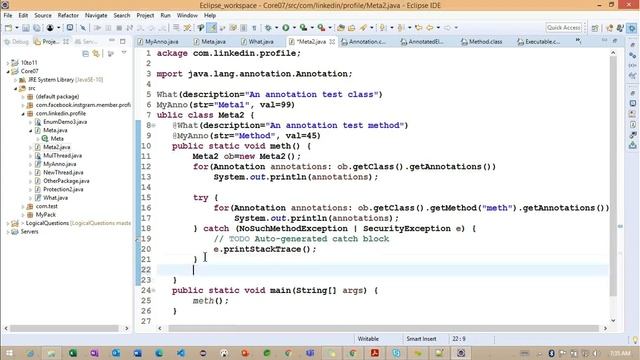
Task: Click Previous Annotation toolbar icon
Action: [401, 28]
